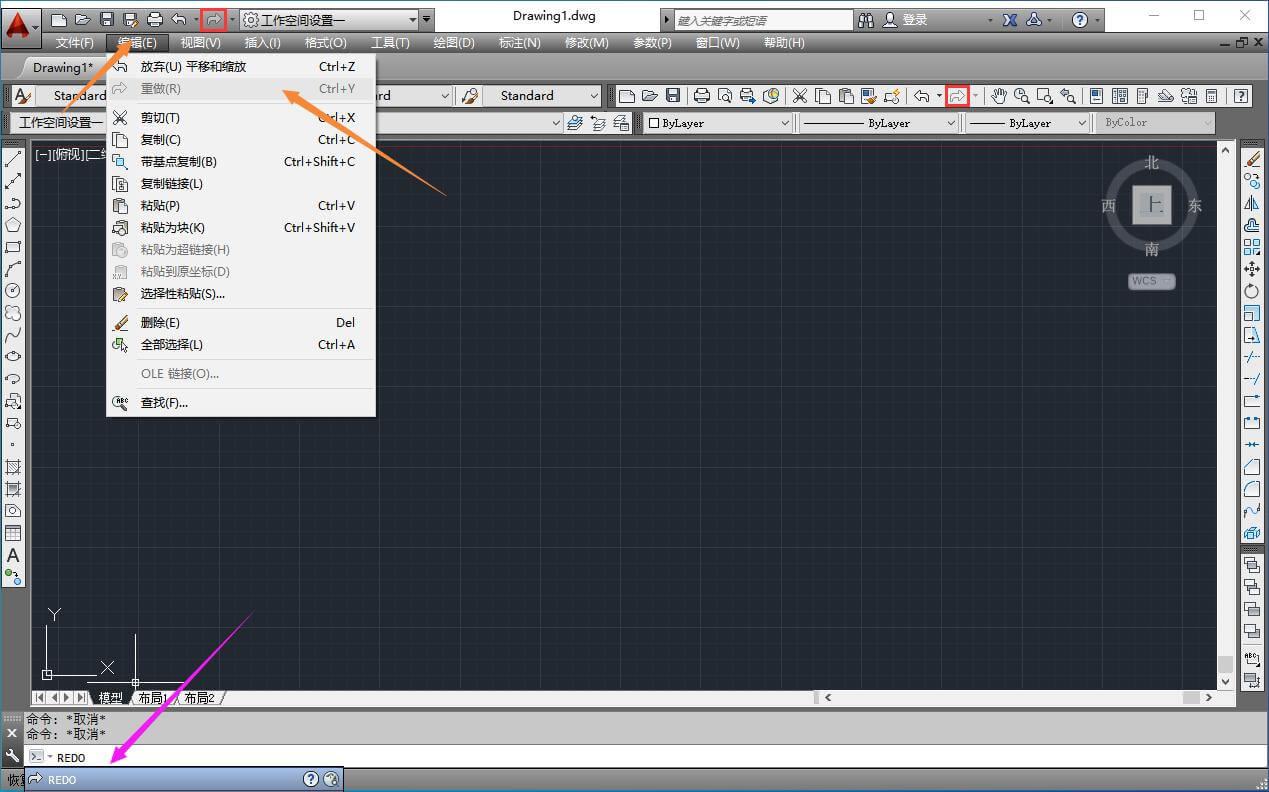Image resolution: width=1269 pixels, height=792 pixels.
Task: Switch to the 布局1 layout tab
Action: point(151,697)
